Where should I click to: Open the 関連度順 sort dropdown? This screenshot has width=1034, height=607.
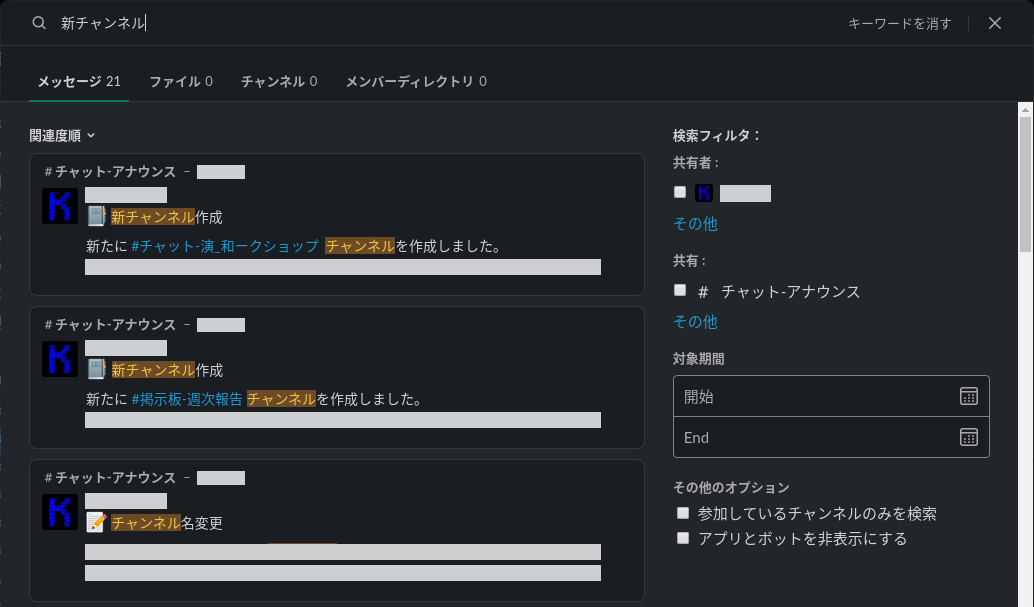point(58,134)
